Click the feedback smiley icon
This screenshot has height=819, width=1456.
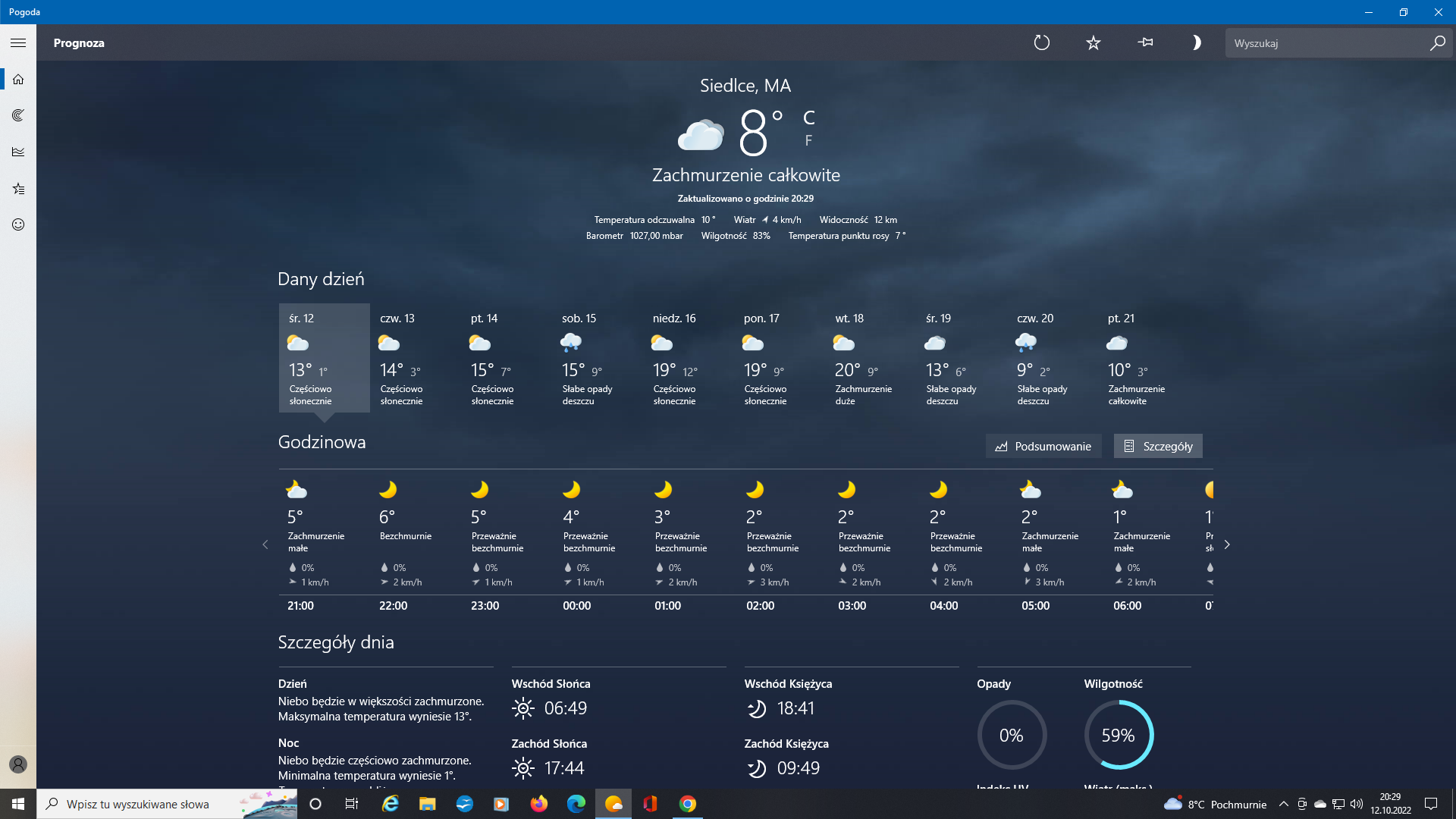(x=18, y=224)
